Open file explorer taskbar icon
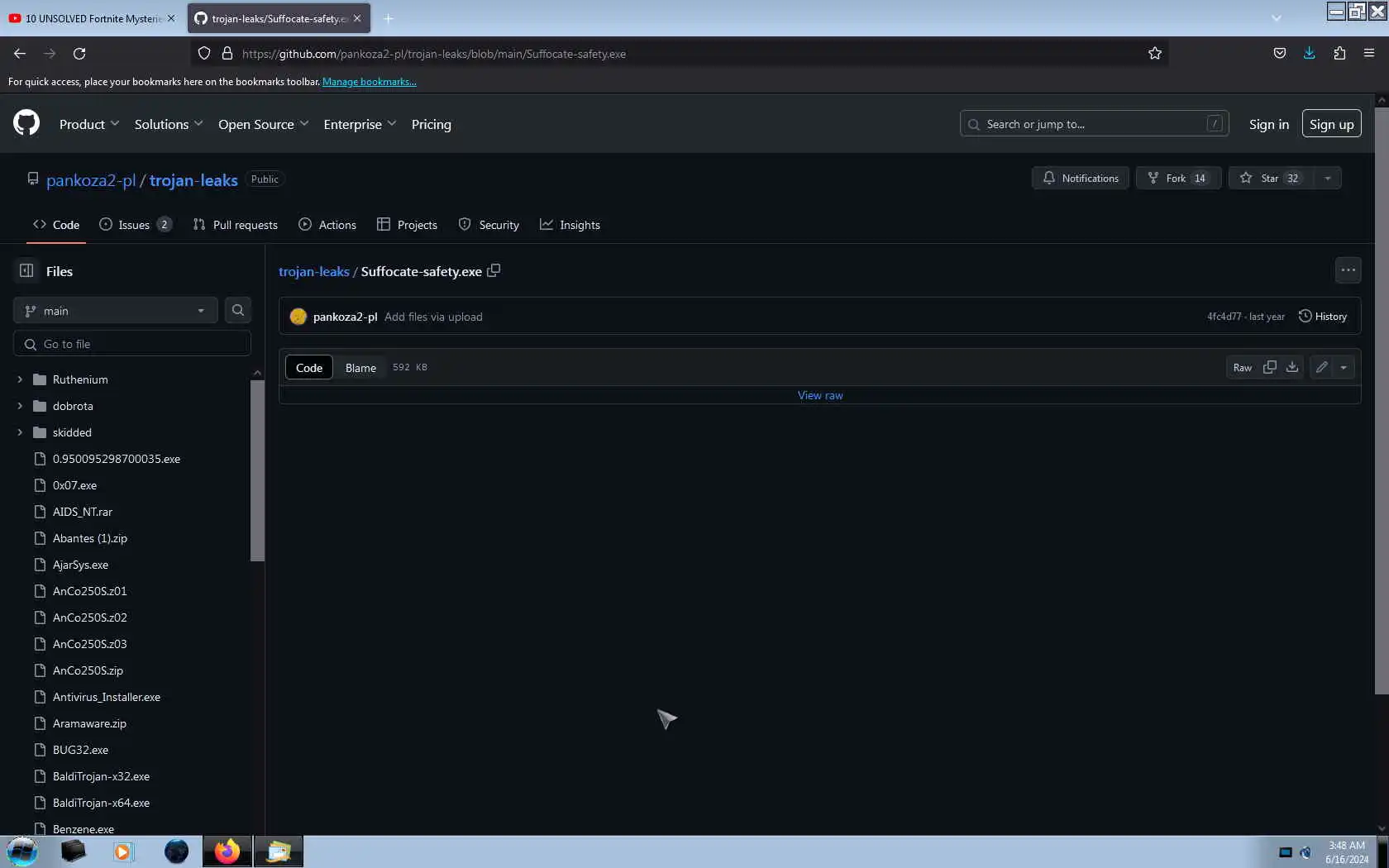This screenshot has width=1389, height=868. click(279, 851)
